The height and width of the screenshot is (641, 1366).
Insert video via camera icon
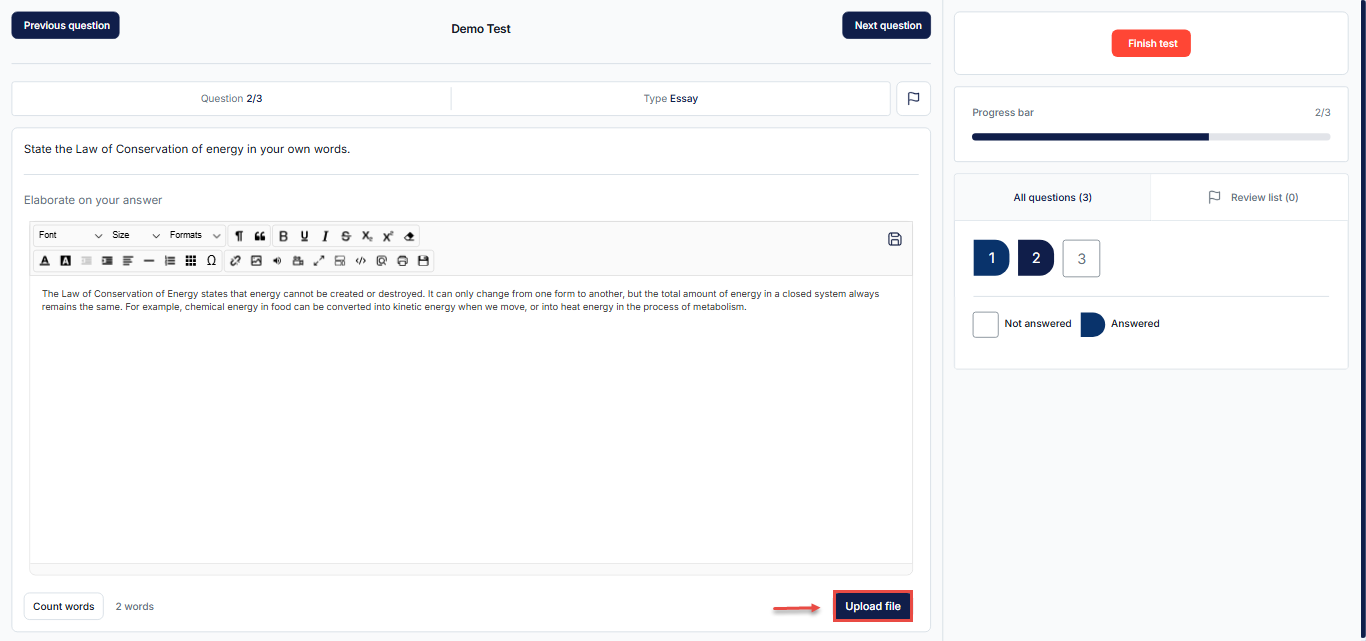298,260
